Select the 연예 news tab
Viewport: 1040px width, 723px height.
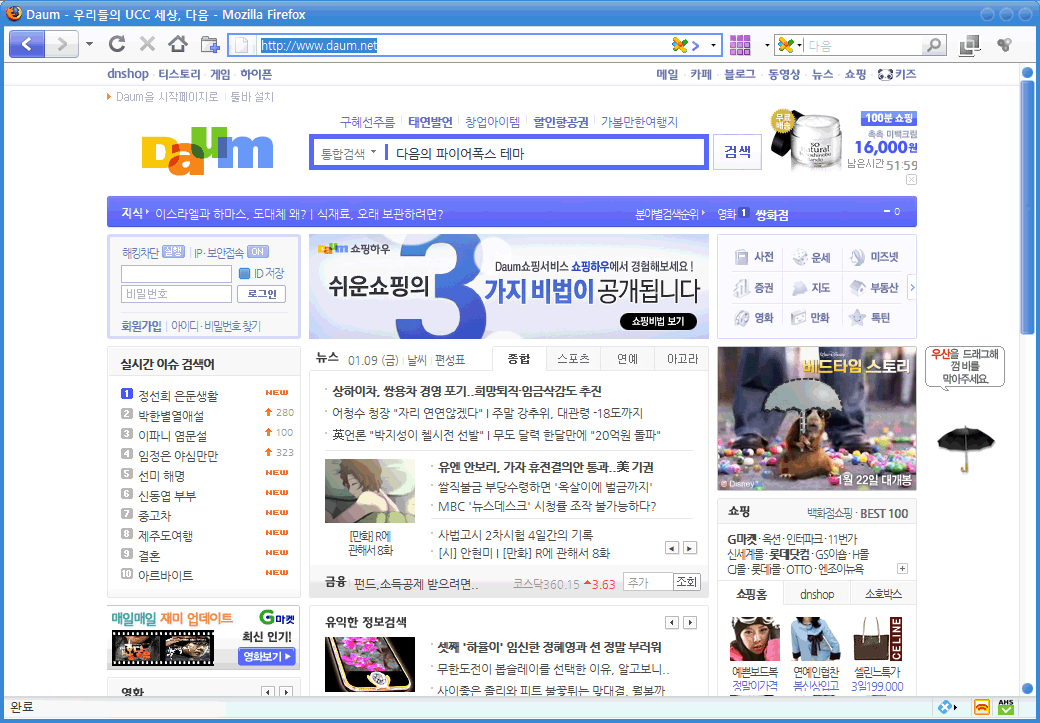click(627, 359)
